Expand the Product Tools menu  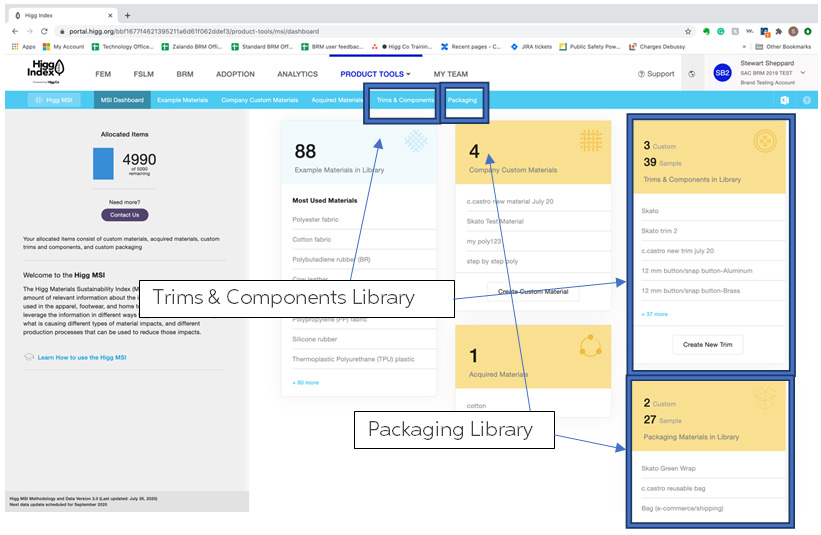(x=375, y=74)
